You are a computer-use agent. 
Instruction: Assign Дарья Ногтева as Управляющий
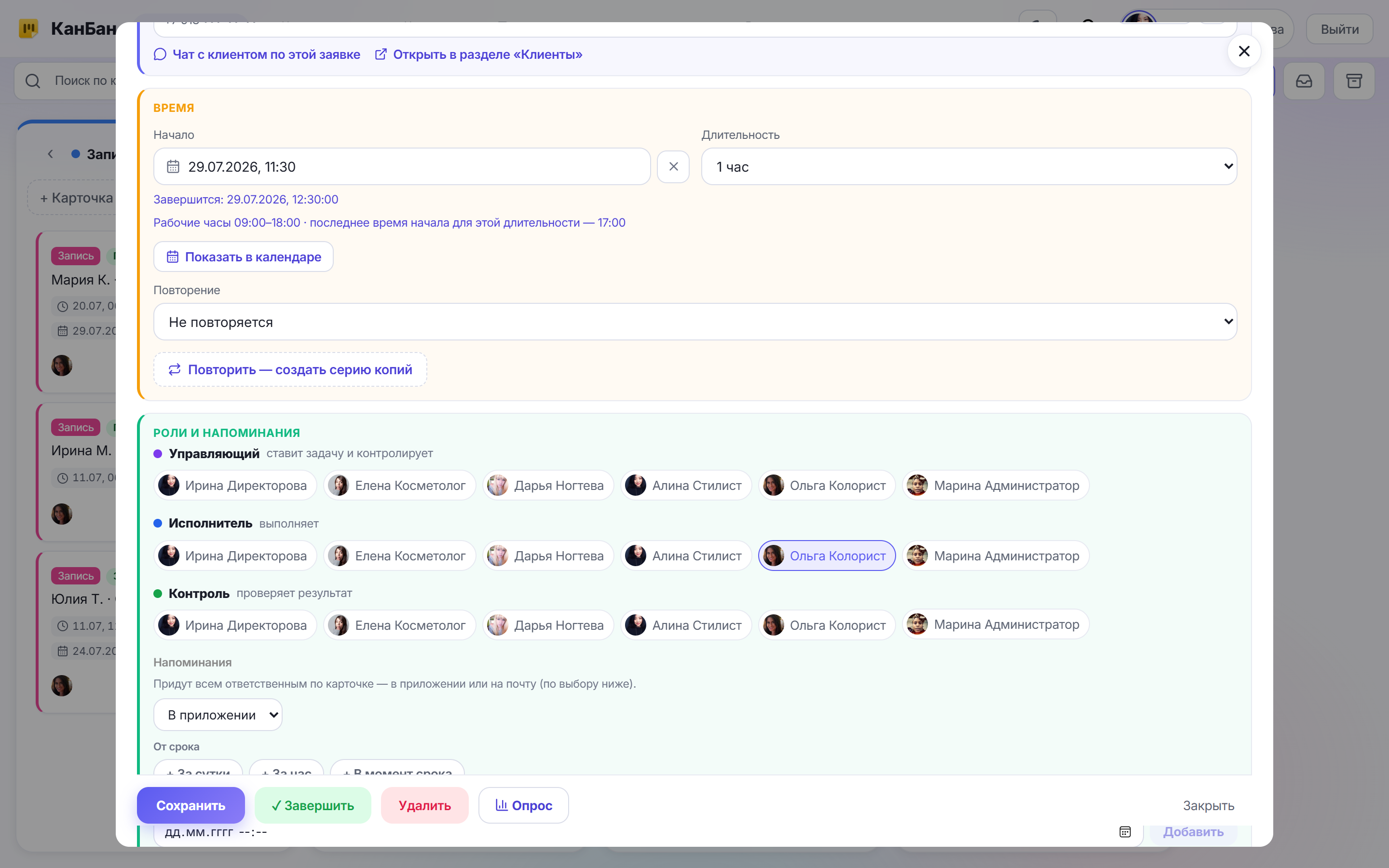pyautogui.click(x=548, y=485)
